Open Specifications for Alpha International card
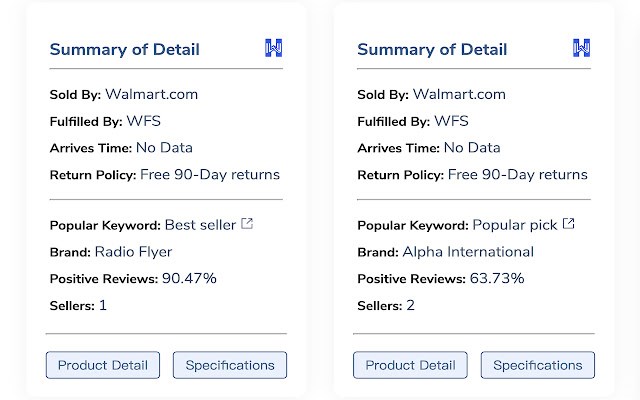 538,365
